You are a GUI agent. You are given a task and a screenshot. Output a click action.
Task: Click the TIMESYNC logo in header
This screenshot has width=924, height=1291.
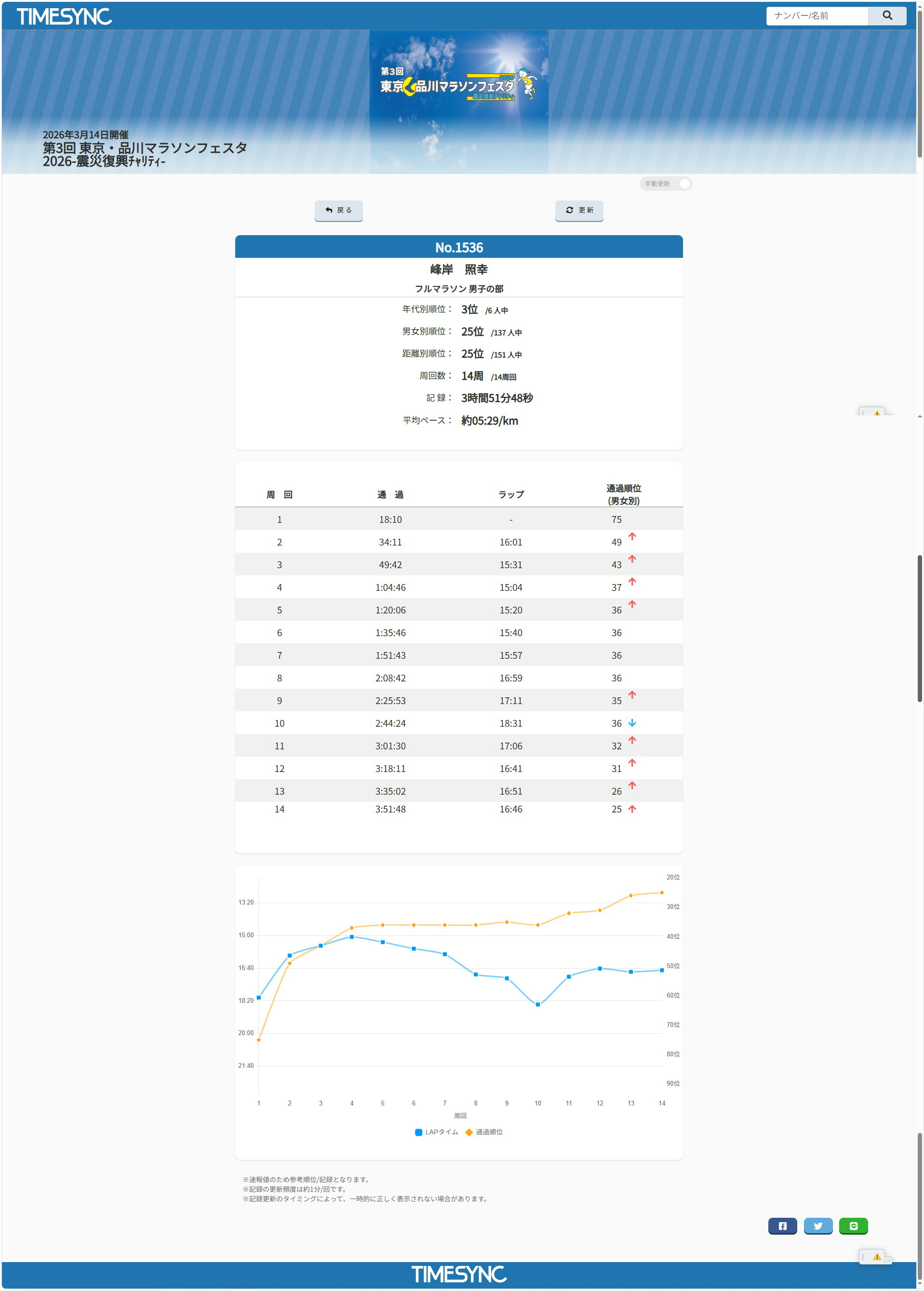[64, 16]
